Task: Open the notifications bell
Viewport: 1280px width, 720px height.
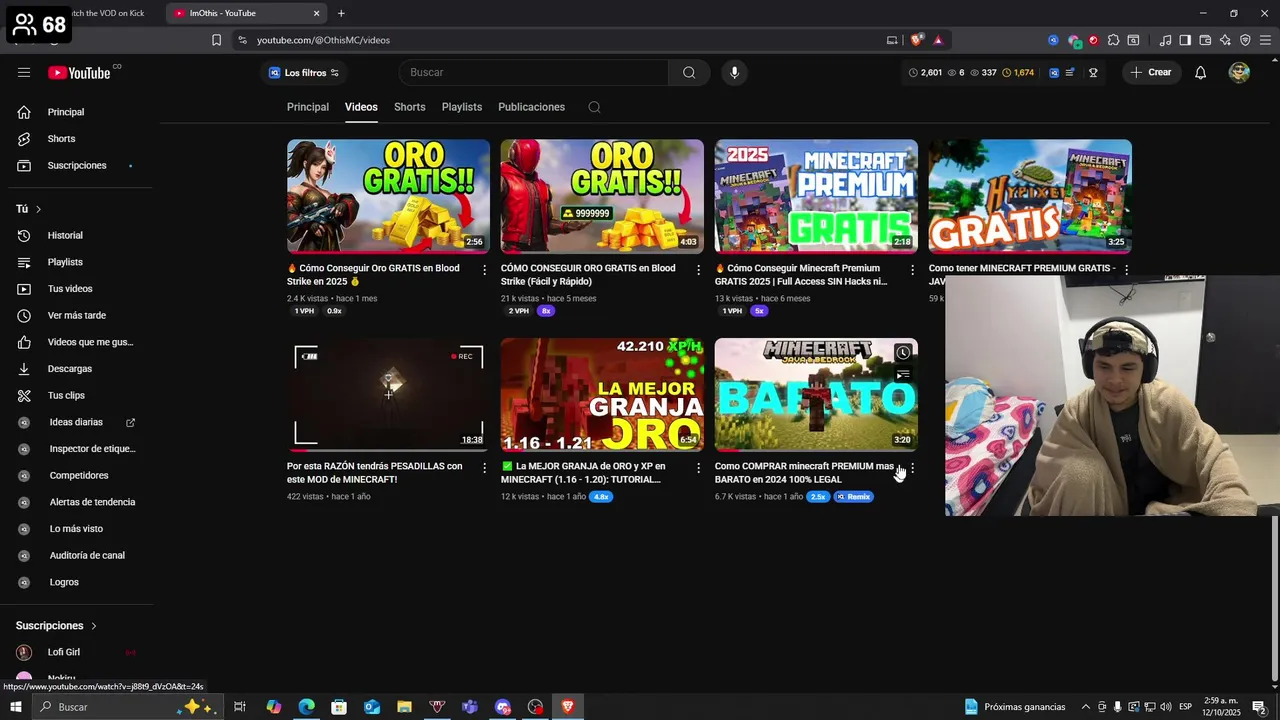Action: [1200, 72]
